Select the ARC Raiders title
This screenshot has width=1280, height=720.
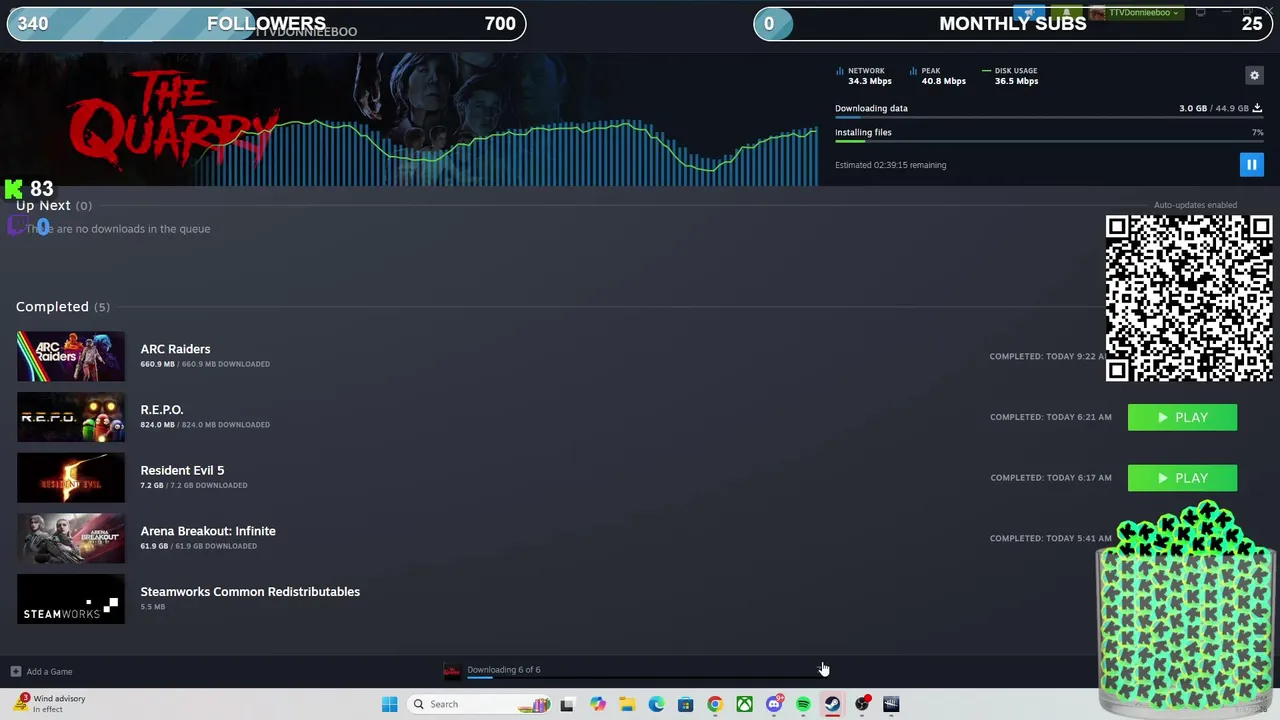(x=175, y=349)
